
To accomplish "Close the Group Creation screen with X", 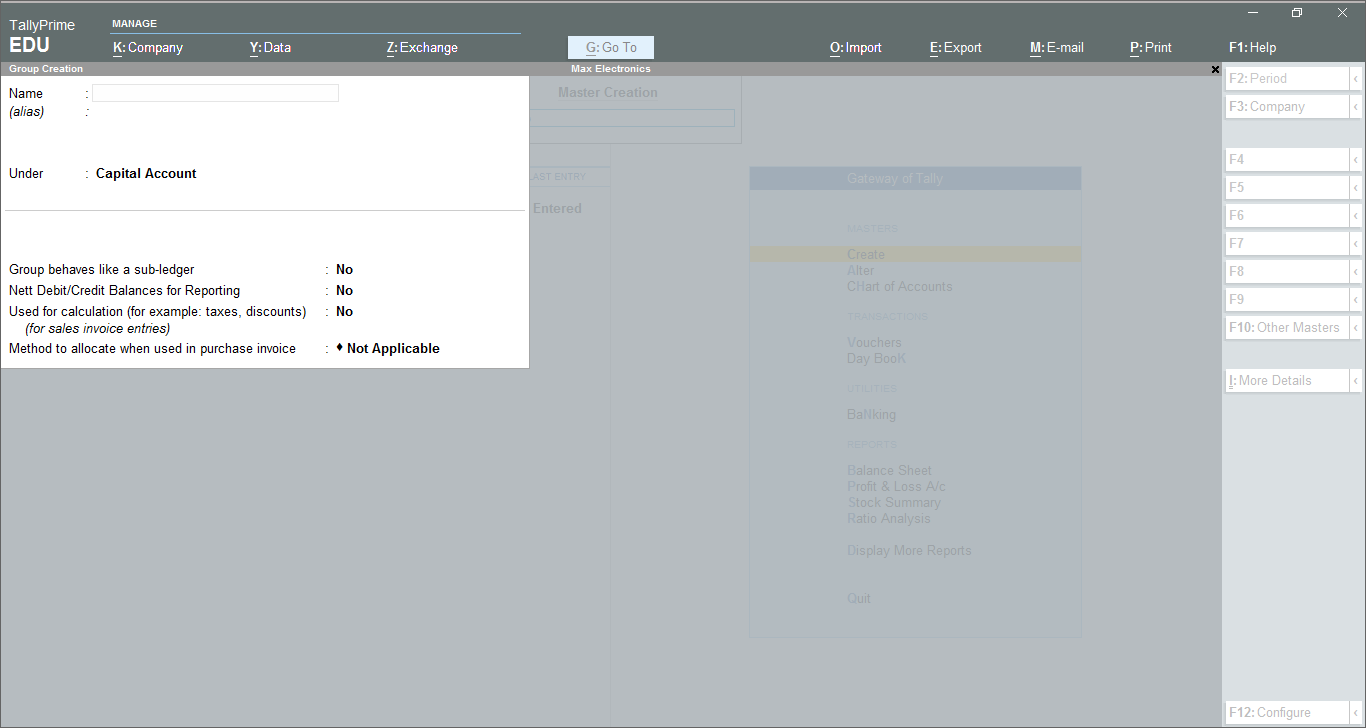I will 1215,69.
